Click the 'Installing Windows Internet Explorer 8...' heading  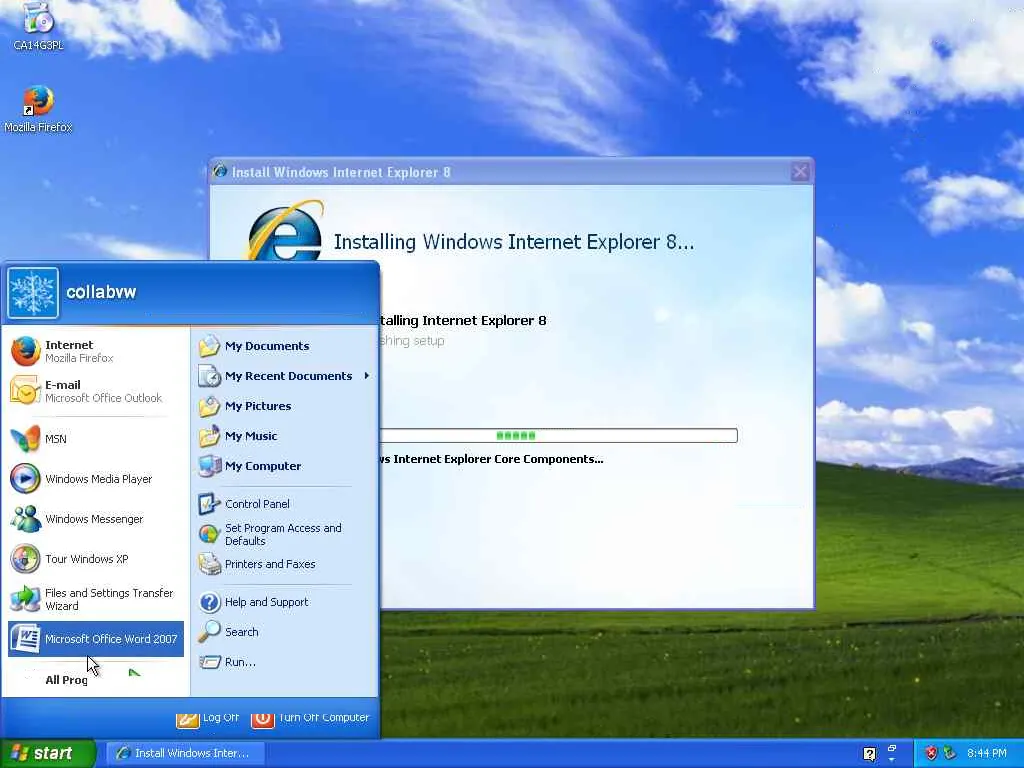[x=514, y=242]
